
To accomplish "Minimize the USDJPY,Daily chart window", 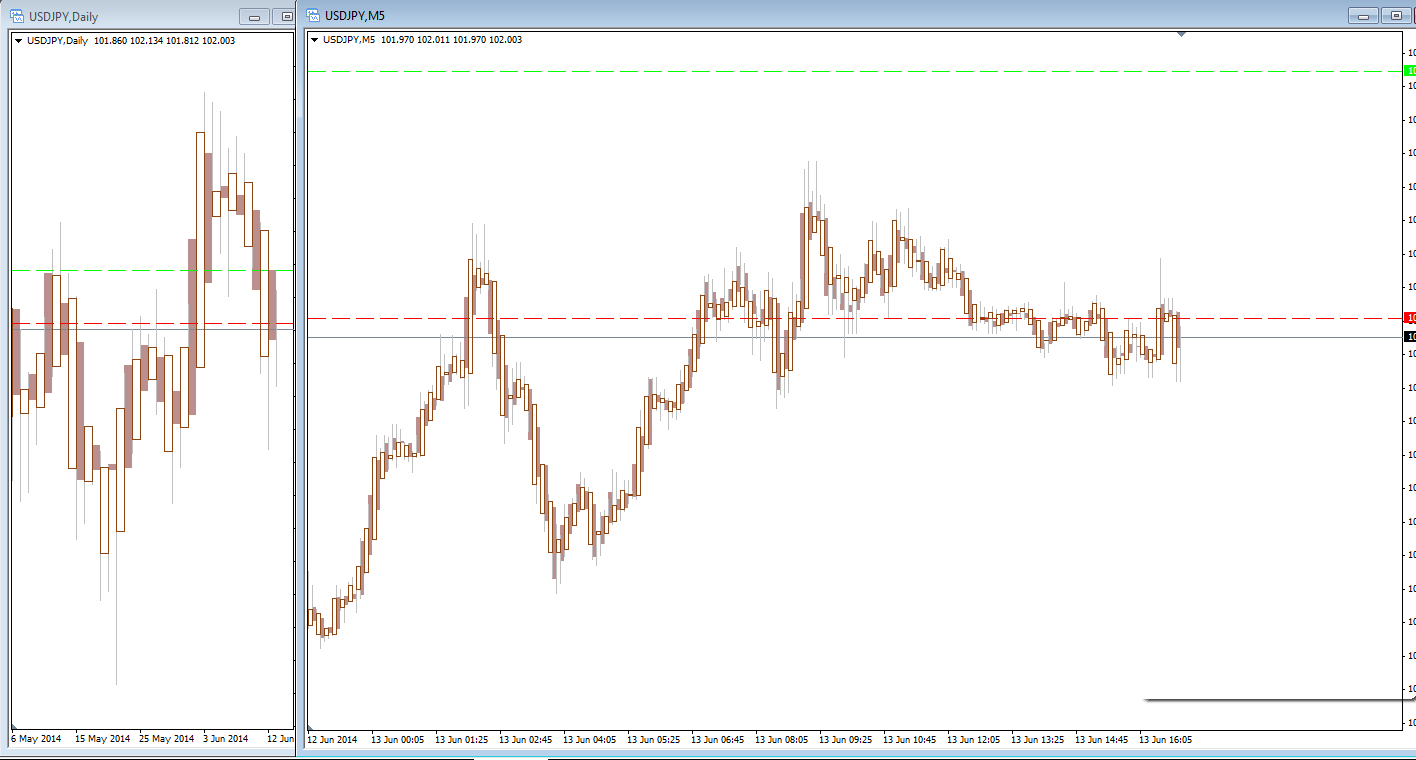I will point(254,17).
